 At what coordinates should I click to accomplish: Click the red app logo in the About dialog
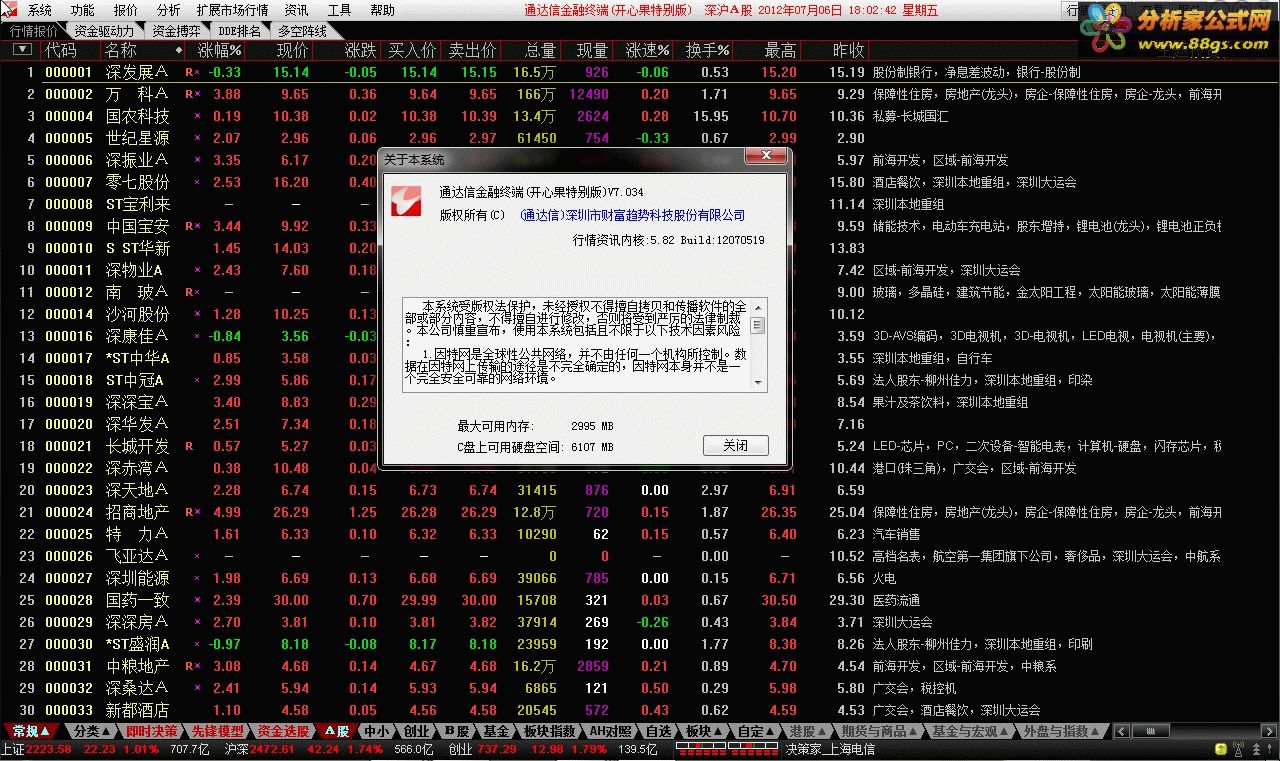[405, 201]
